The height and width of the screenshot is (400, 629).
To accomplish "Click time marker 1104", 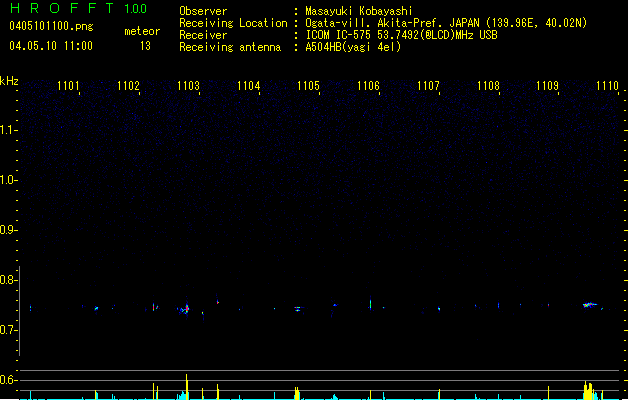I will 248,86.
